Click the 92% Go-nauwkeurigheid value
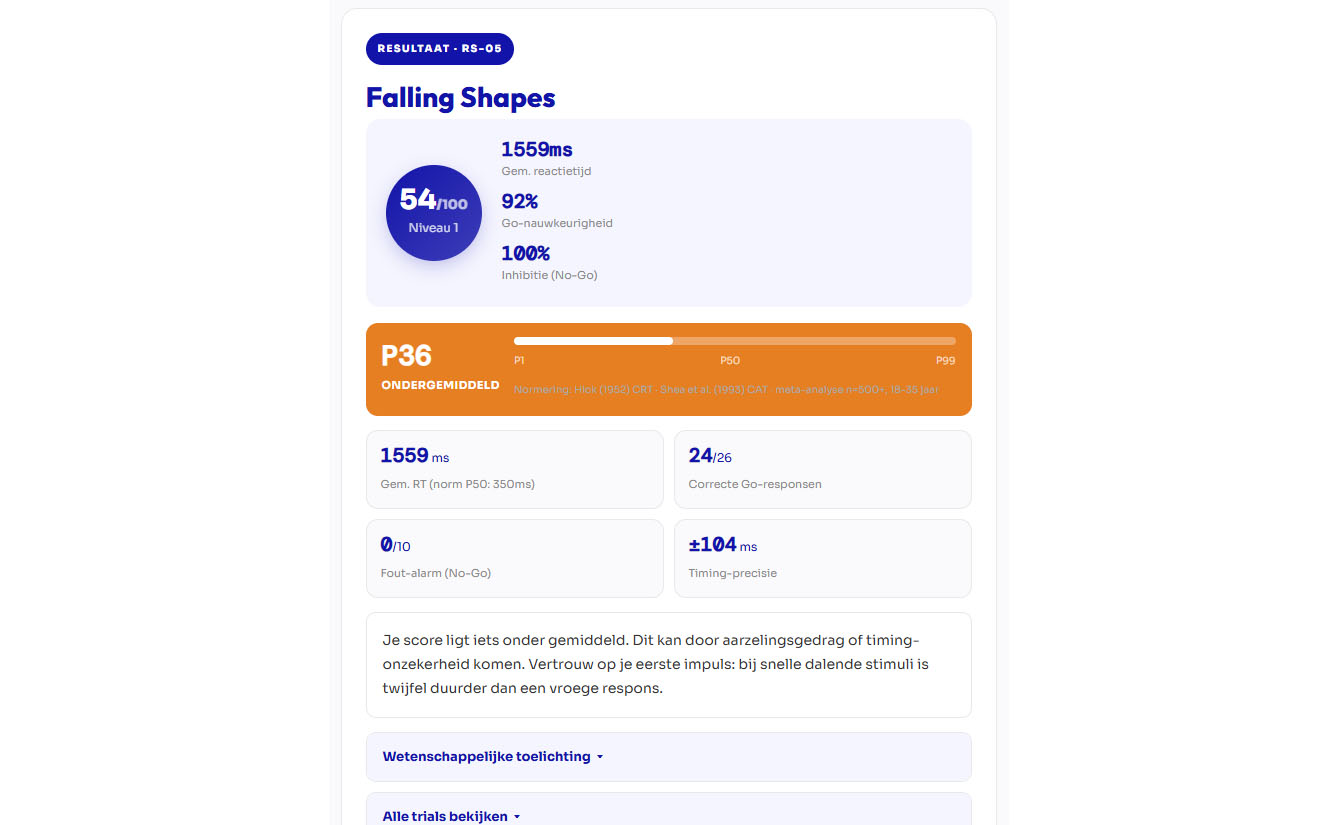Viewport: 1338px width, 825px height. tap(520, 202)
